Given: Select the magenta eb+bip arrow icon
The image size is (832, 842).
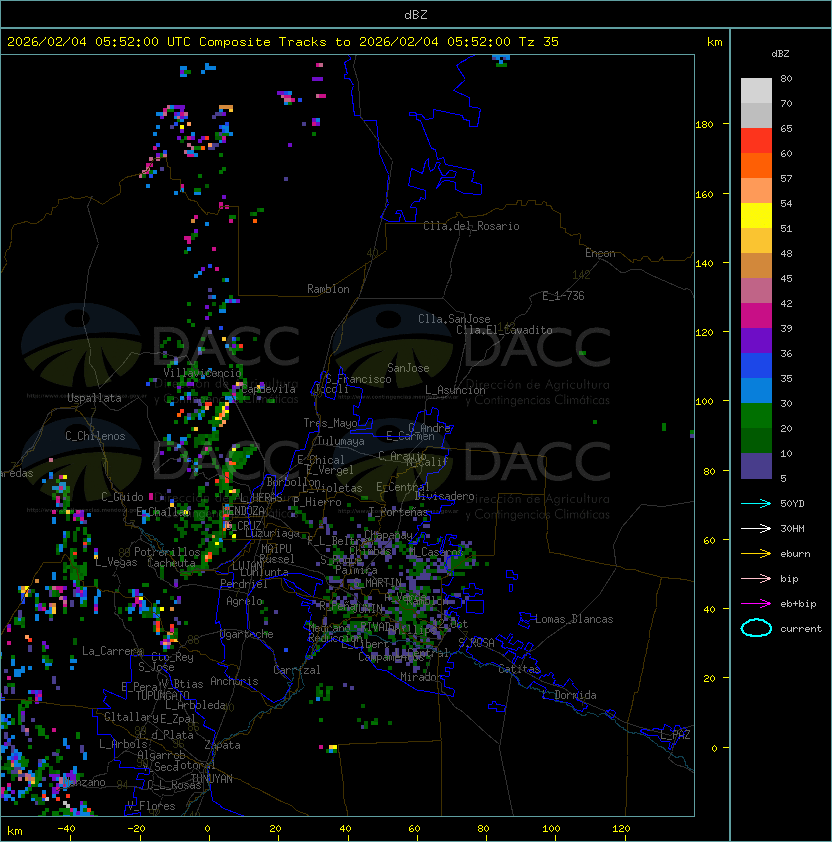Looking at the screenshot, I should [x=756, y=603].
